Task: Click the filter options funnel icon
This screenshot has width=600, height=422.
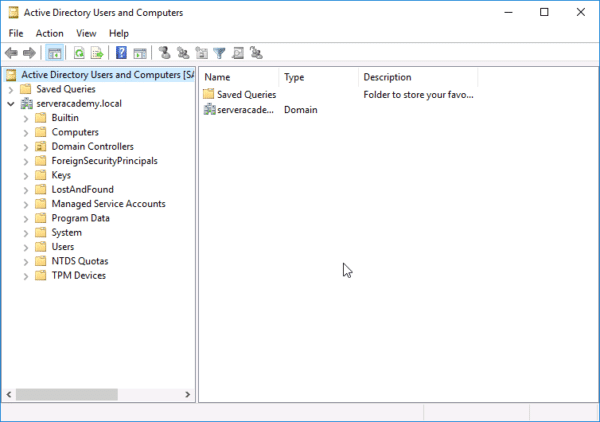Action: [x=219, y=53]
